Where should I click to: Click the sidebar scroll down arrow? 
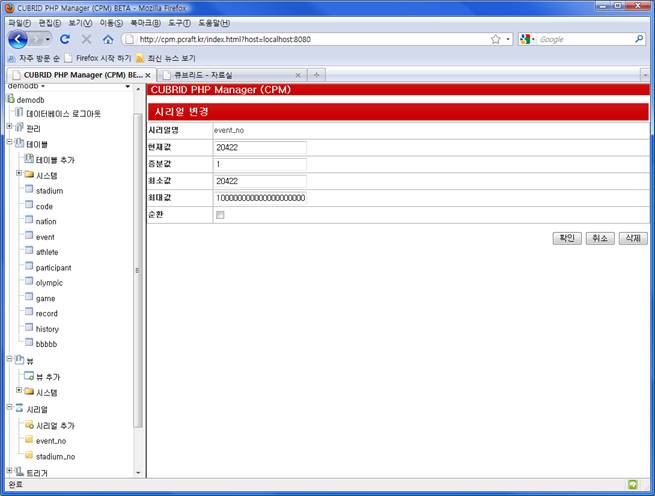(x=138, y=473)
